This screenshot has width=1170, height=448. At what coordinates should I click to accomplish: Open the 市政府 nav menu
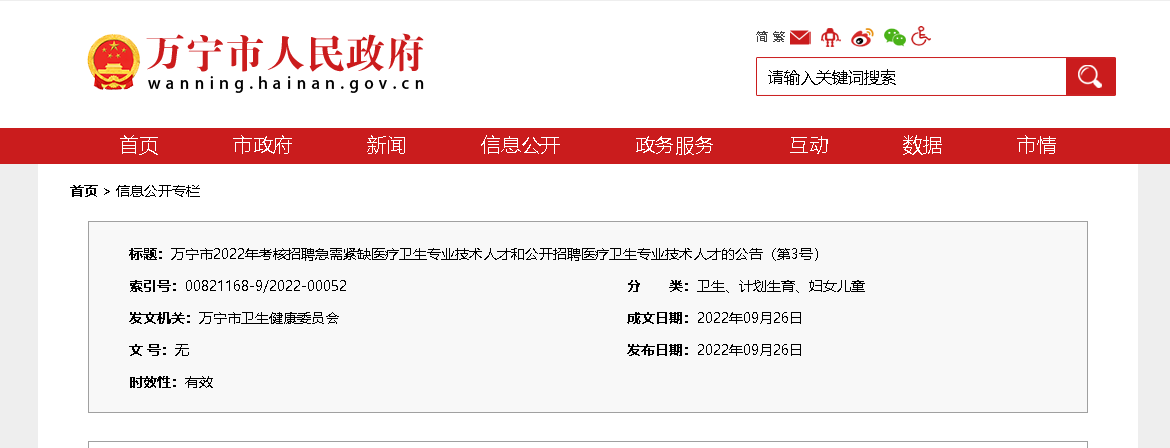(x=262, y=145)
